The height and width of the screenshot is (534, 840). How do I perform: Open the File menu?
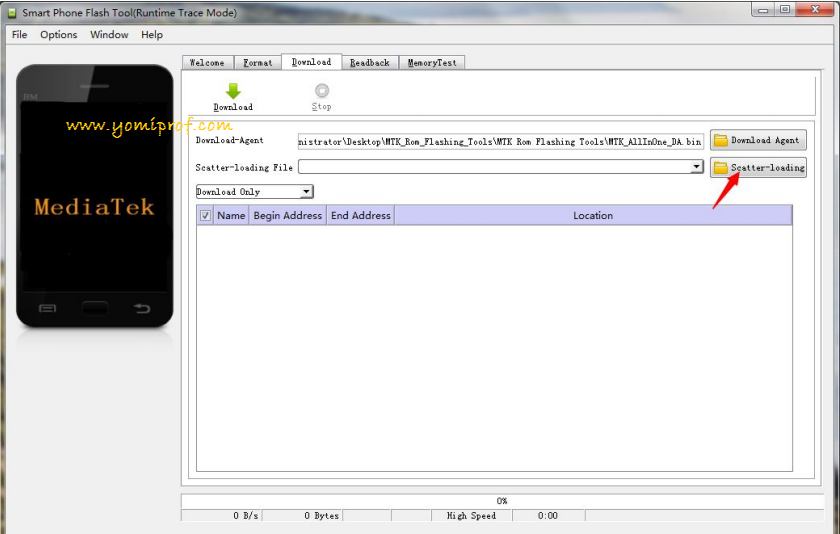[x=19, y=35]
